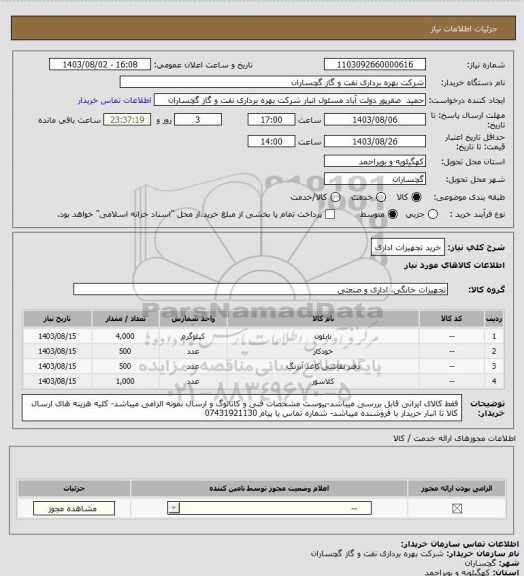Click the ردیف column header
The image size is (524, 576).
click(x=494, y=318)
